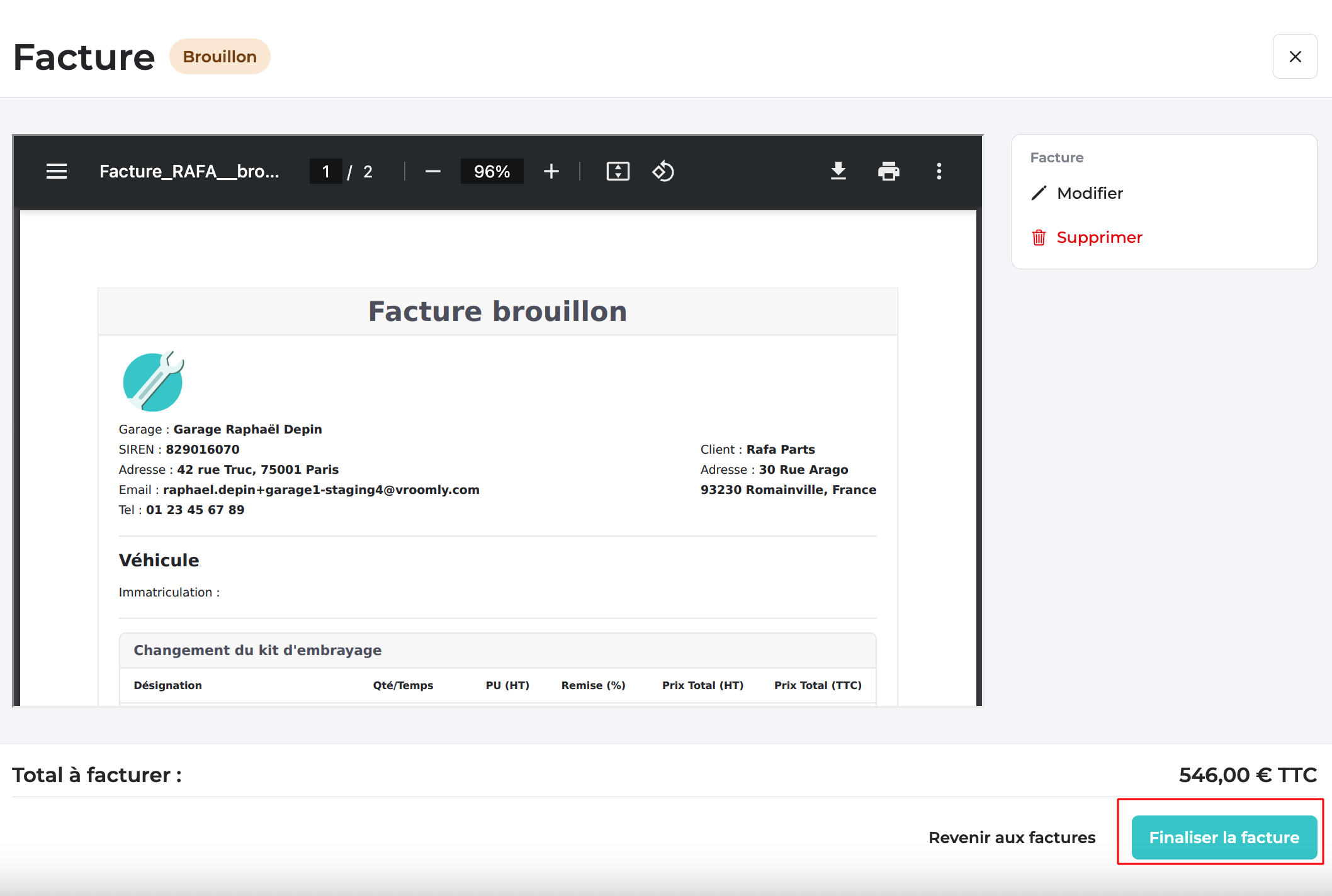1332x896 pixels.
Task: Download the invoice PDF
Action: [838, 171]
